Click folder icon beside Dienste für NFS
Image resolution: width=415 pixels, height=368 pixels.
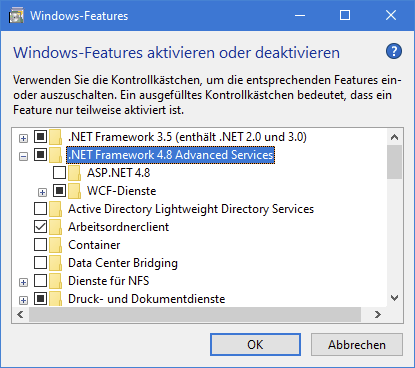coord(56,281)
